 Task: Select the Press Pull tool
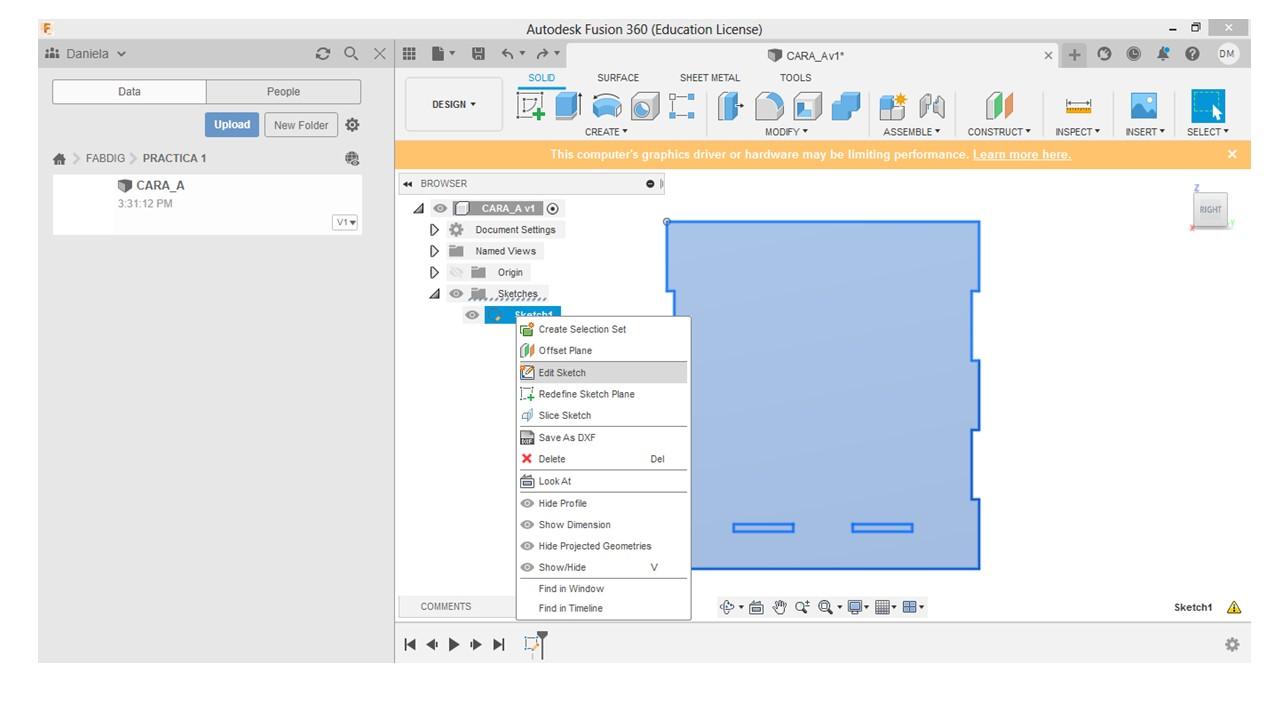tap(731, 106)
